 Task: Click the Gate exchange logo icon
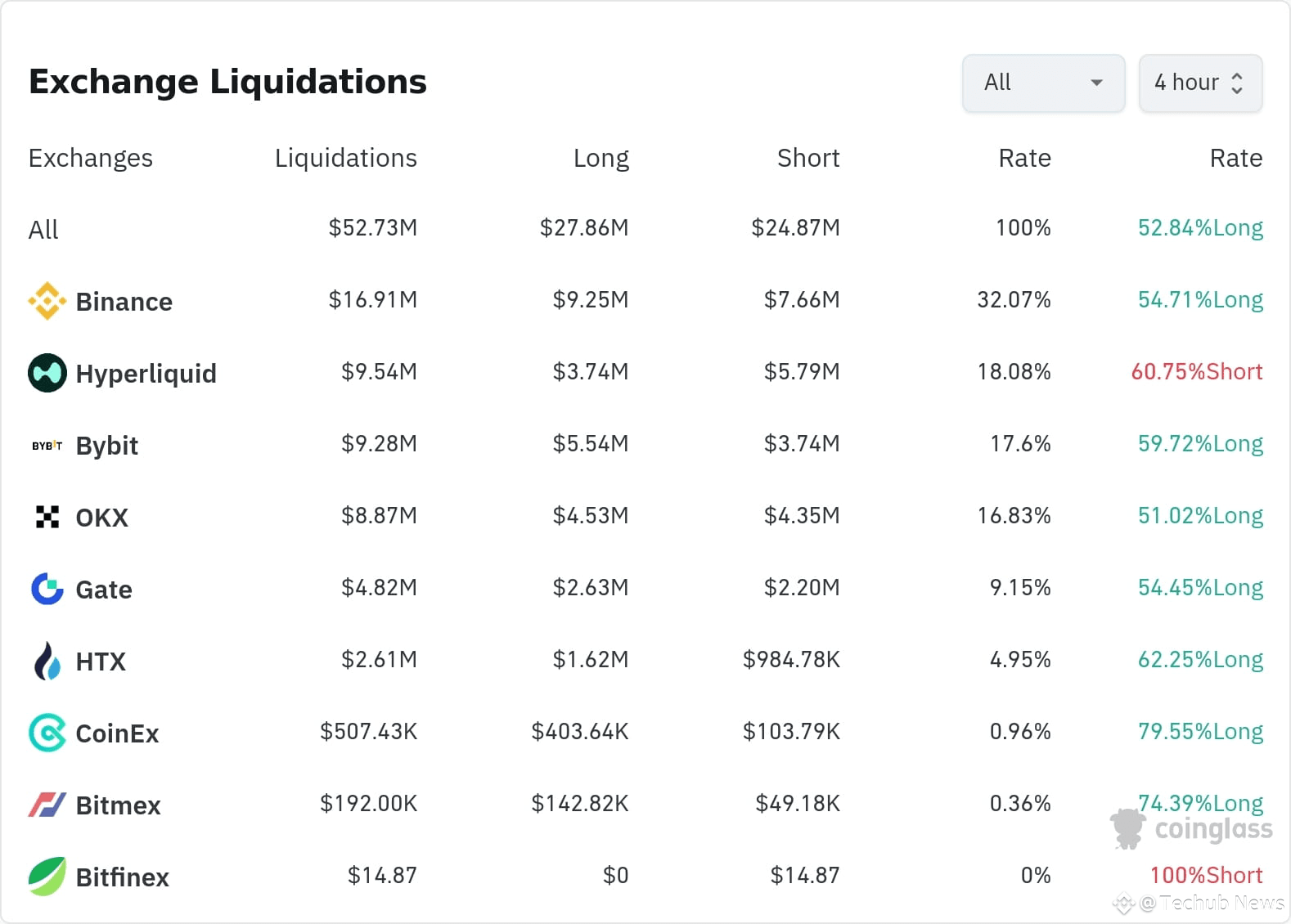pyautogui.click(x=47, y=589)
